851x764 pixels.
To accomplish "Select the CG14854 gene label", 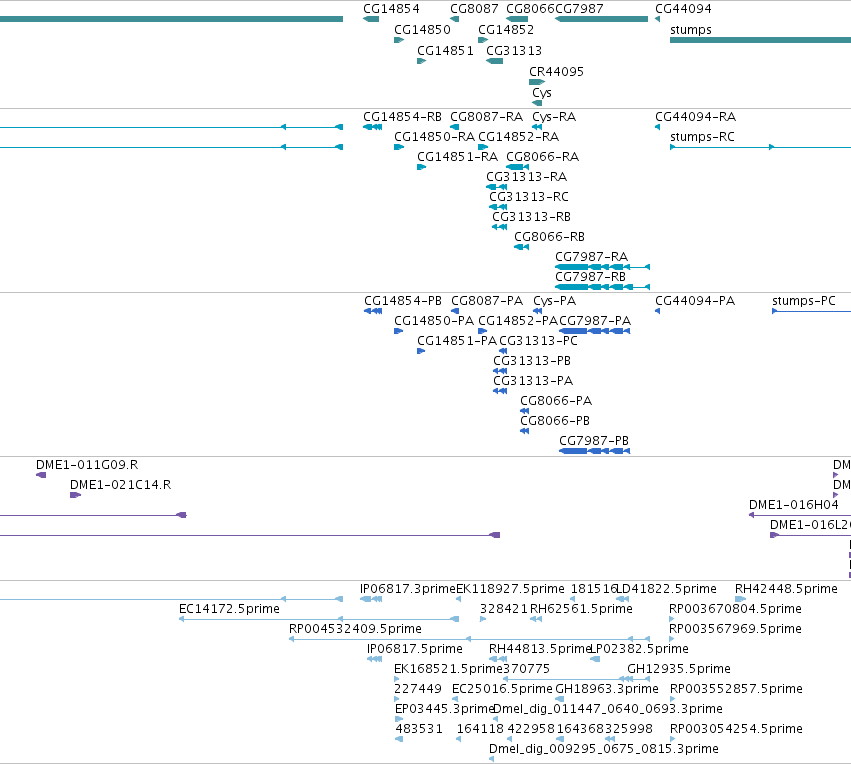I will tap(391, 9).
